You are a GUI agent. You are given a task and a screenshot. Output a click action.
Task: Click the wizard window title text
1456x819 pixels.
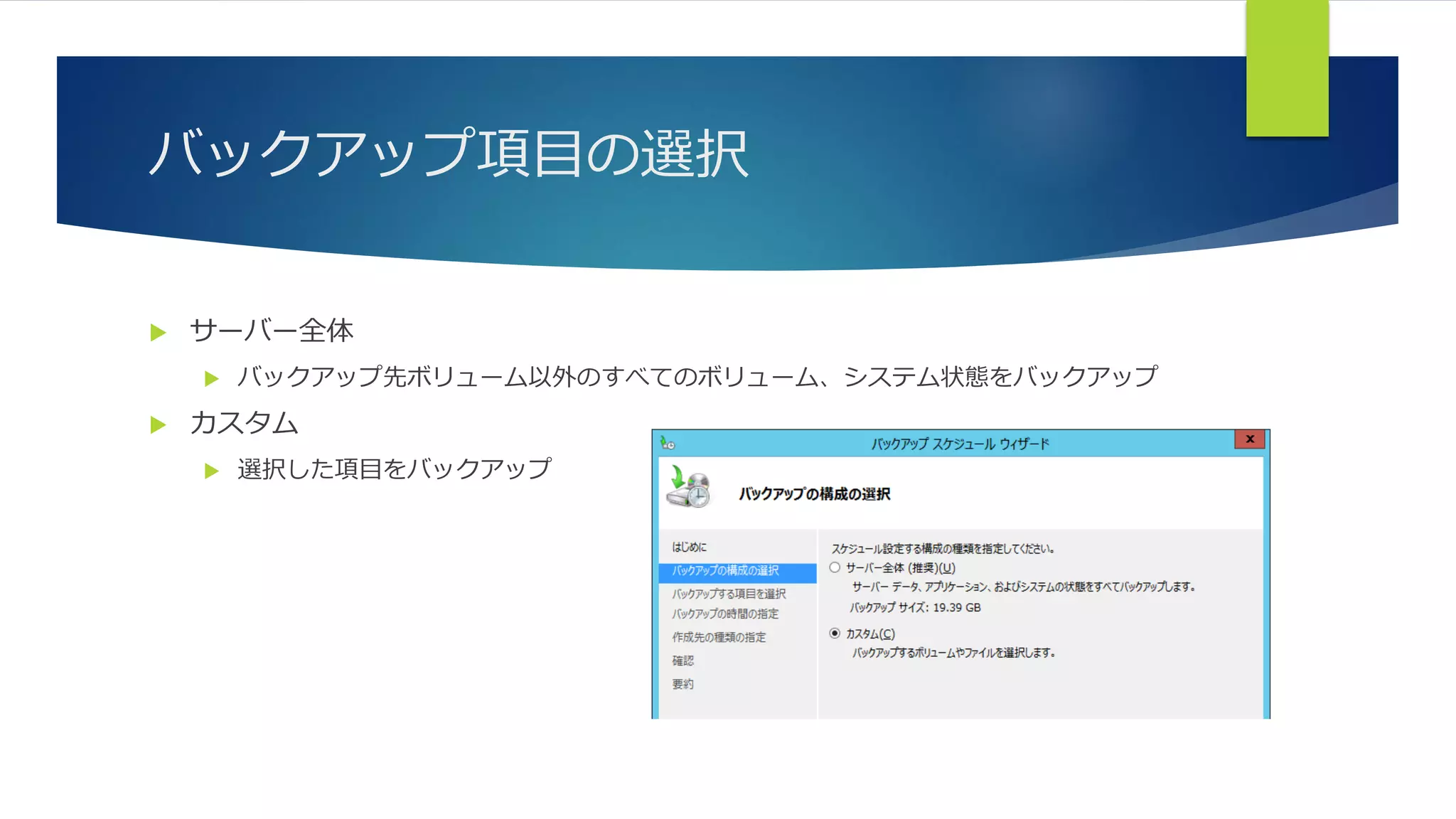[960, 444]
